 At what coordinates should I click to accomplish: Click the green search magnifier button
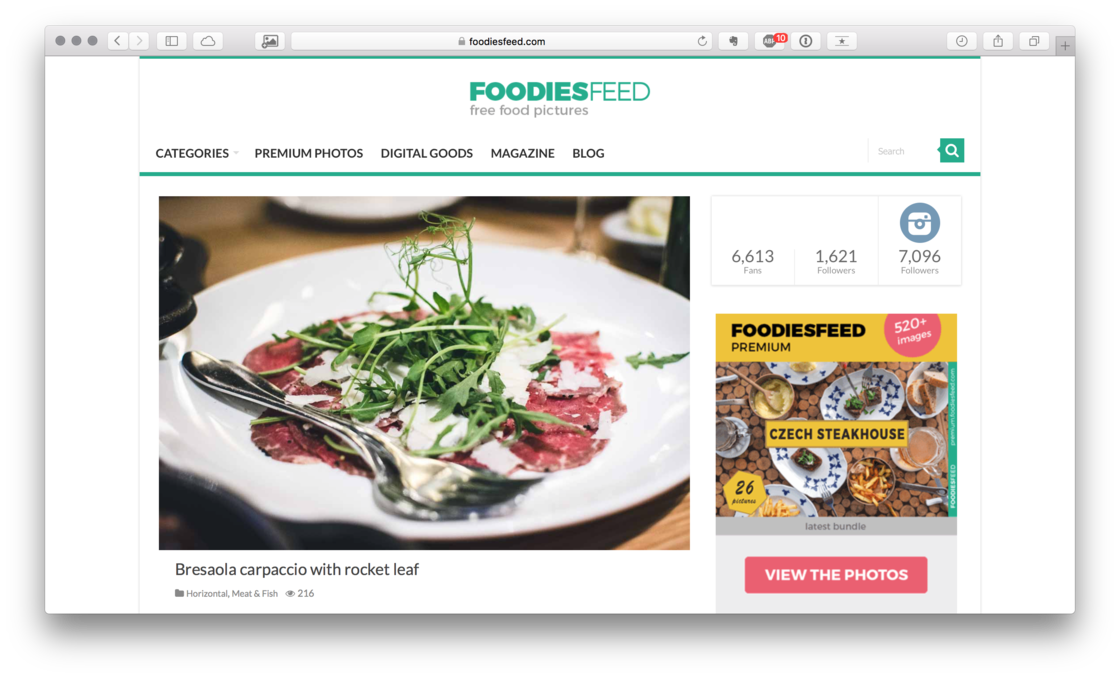point(951,151)
